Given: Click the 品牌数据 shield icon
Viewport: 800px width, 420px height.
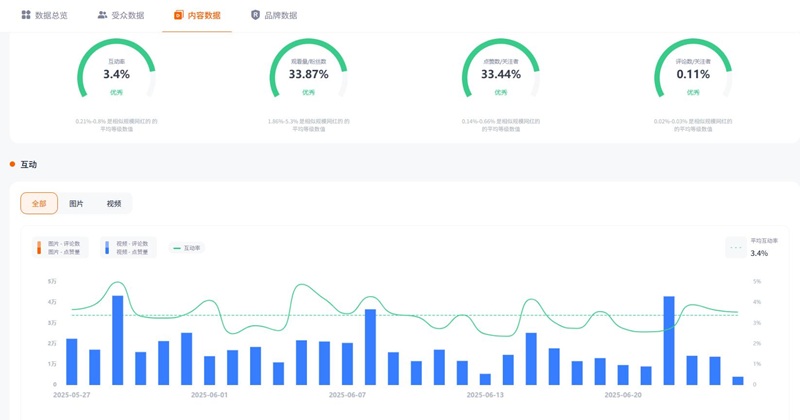Looking at the screenshot, I should coord(255,15).
